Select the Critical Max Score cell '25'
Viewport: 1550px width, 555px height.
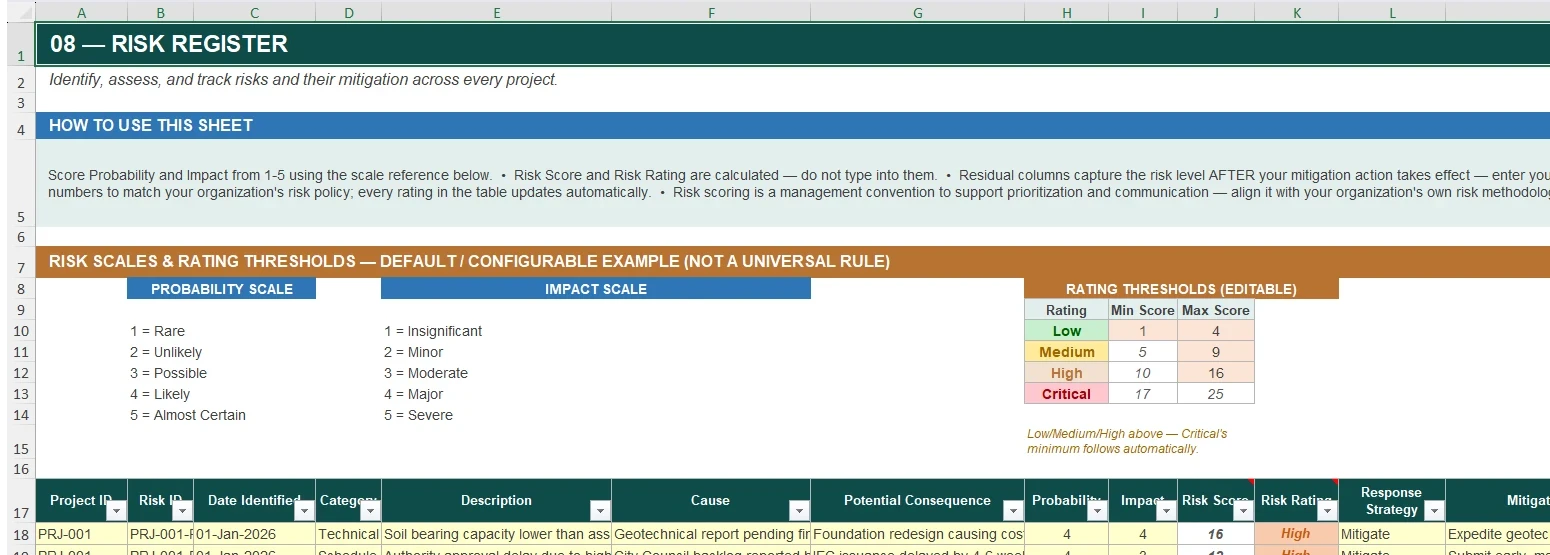tap(1216, 394)
